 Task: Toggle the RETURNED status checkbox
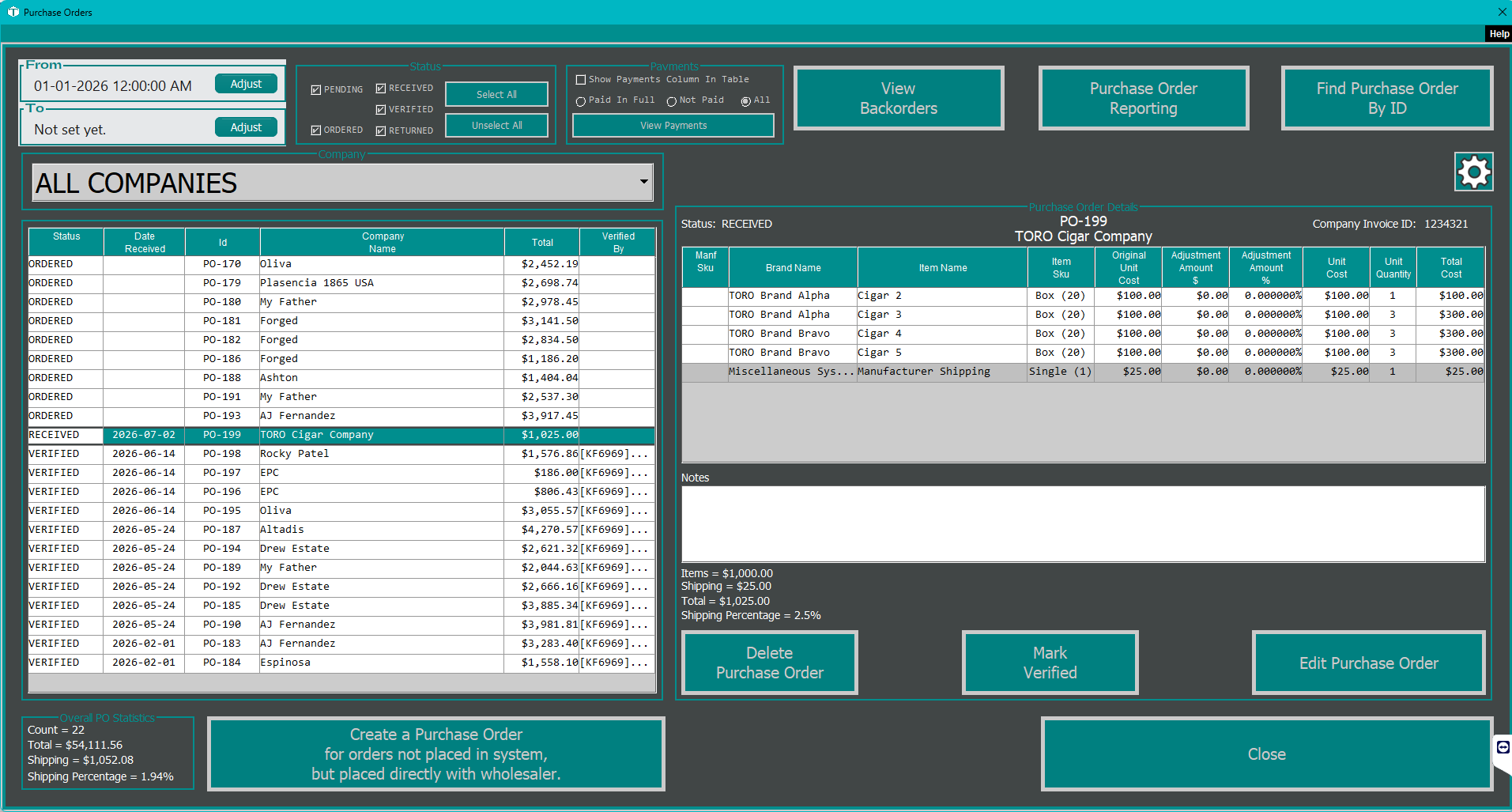tap(381, 131)
